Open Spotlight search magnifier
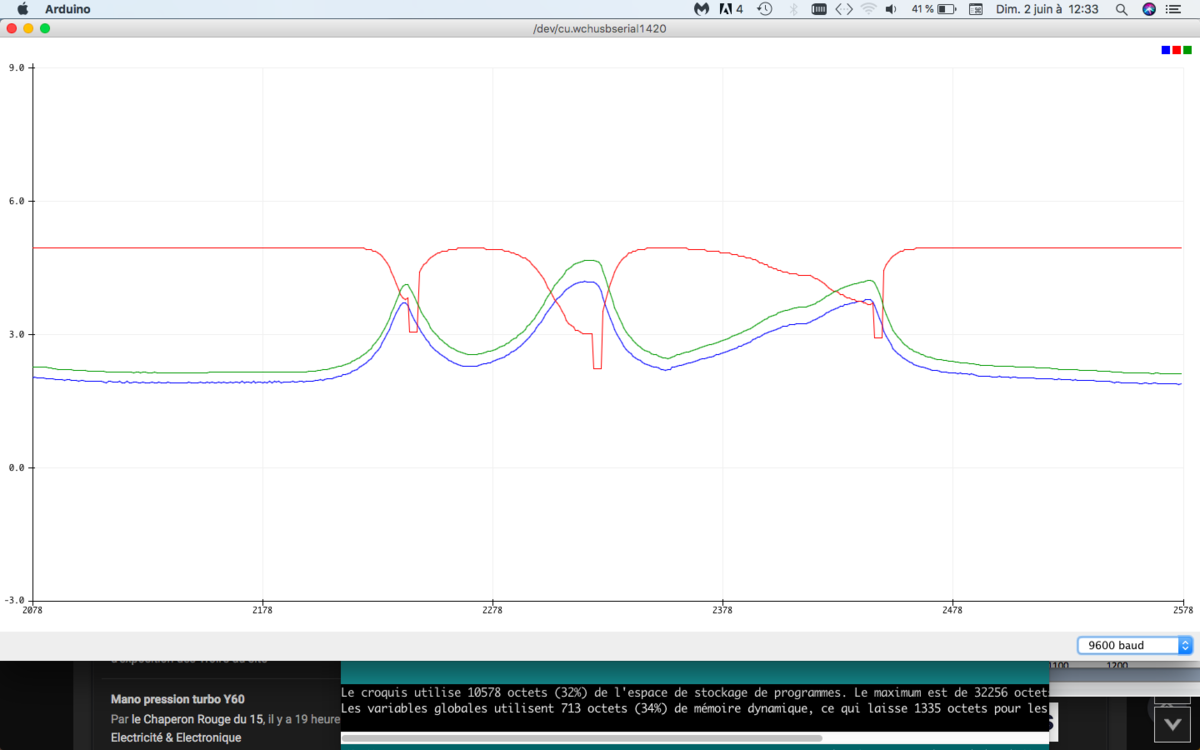 (1121, 9)
